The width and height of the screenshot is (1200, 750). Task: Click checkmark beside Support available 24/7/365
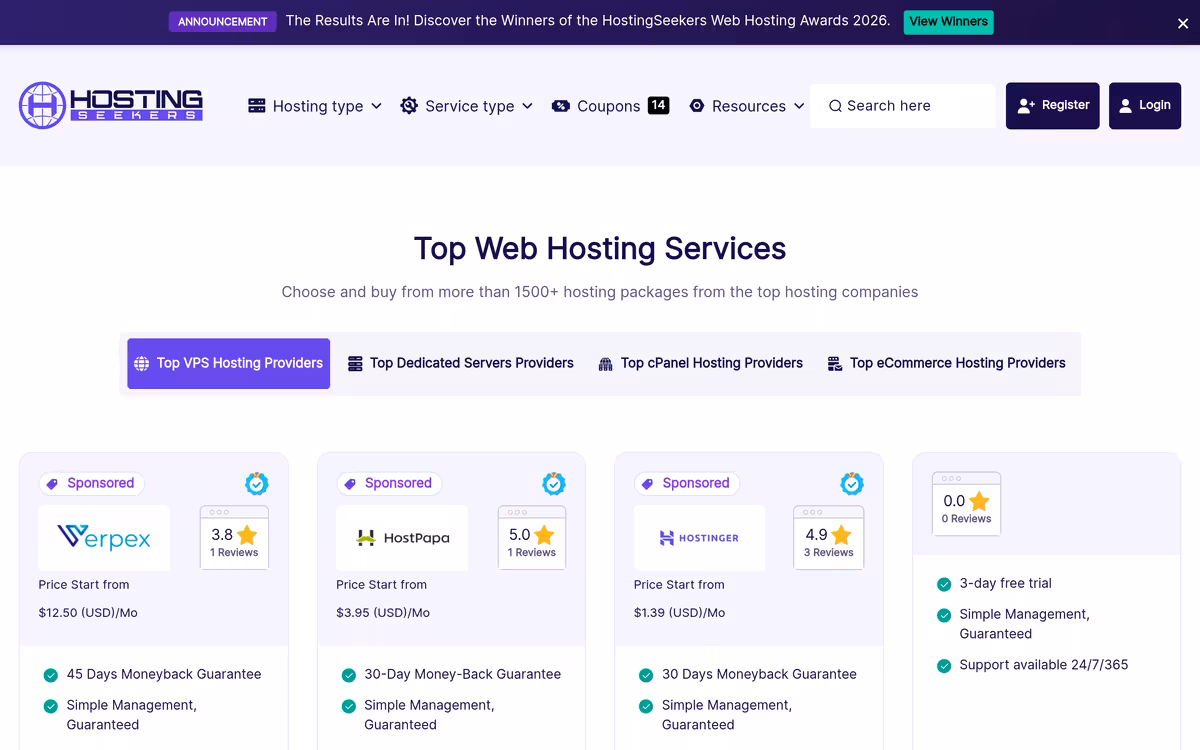tap(944, 666)
